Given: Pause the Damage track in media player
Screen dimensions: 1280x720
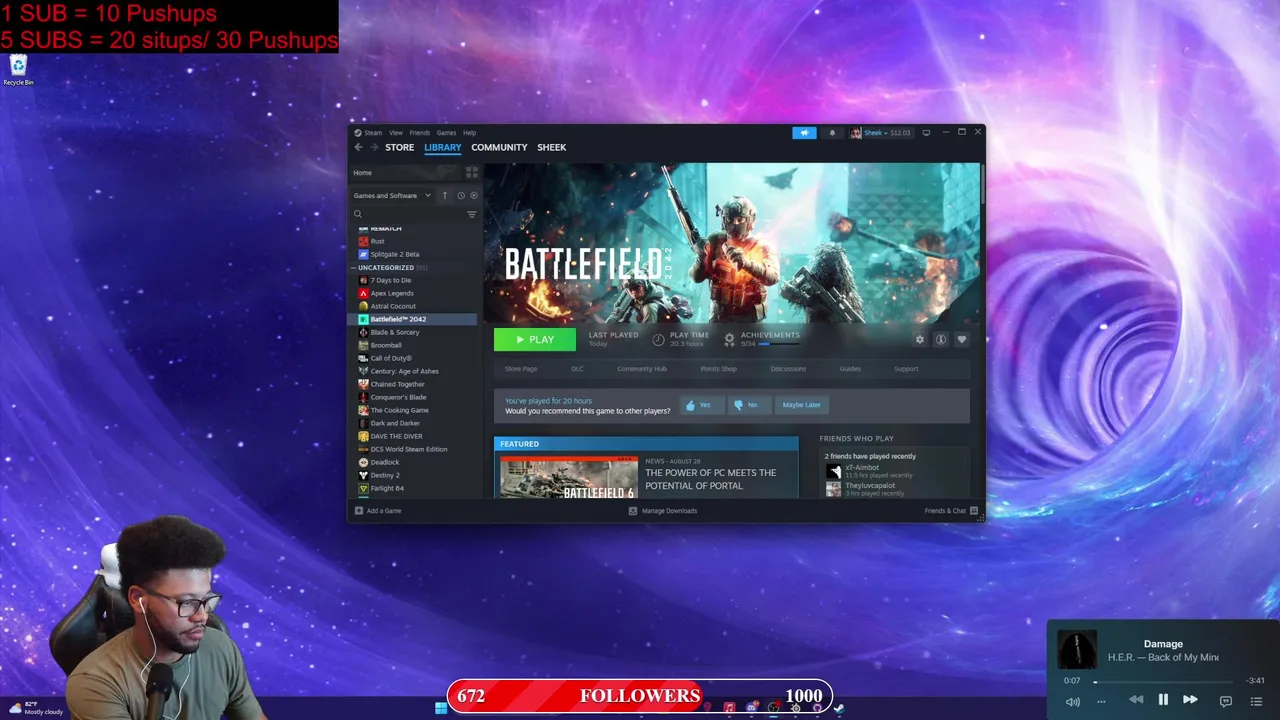Looking at the screenshot, I should (1163, 700).
